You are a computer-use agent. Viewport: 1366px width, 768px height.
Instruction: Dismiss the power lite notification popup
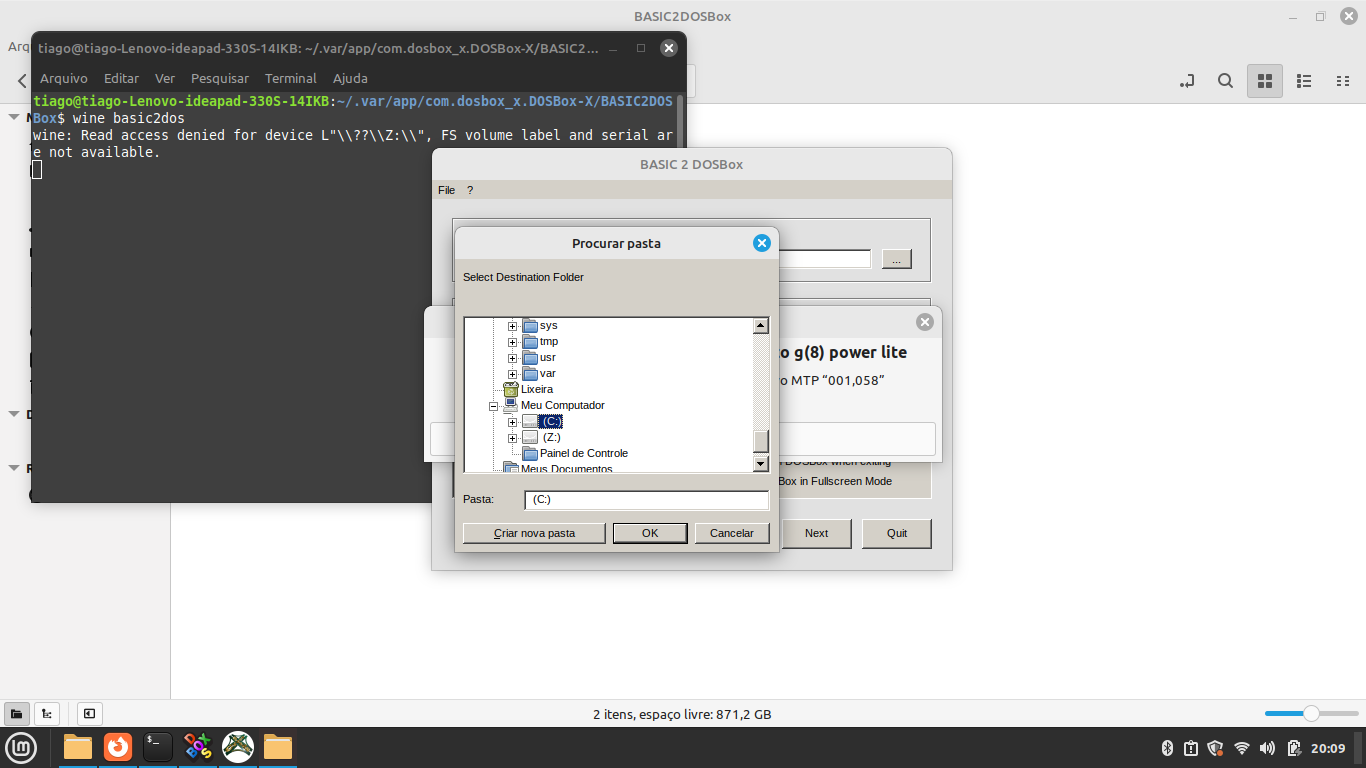click(925, 322)
